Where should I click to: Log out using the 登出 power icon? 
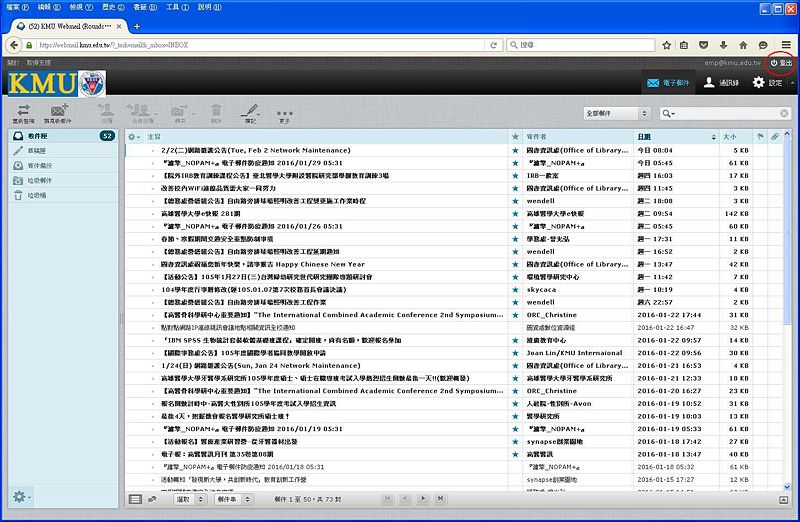point(781,63)
